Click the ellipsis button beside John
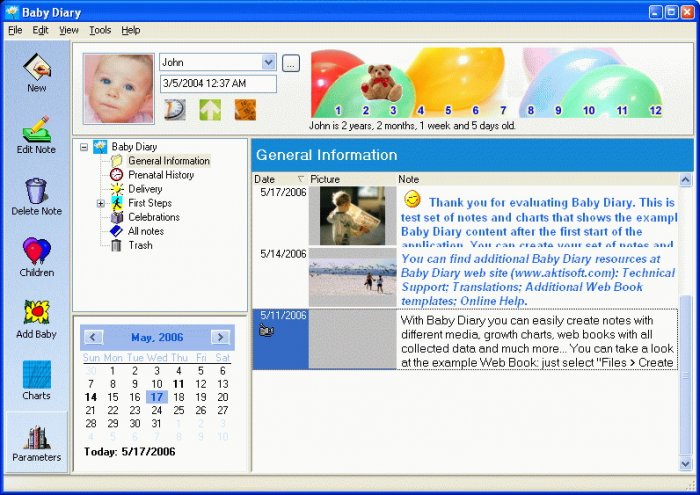 (291, 63)
